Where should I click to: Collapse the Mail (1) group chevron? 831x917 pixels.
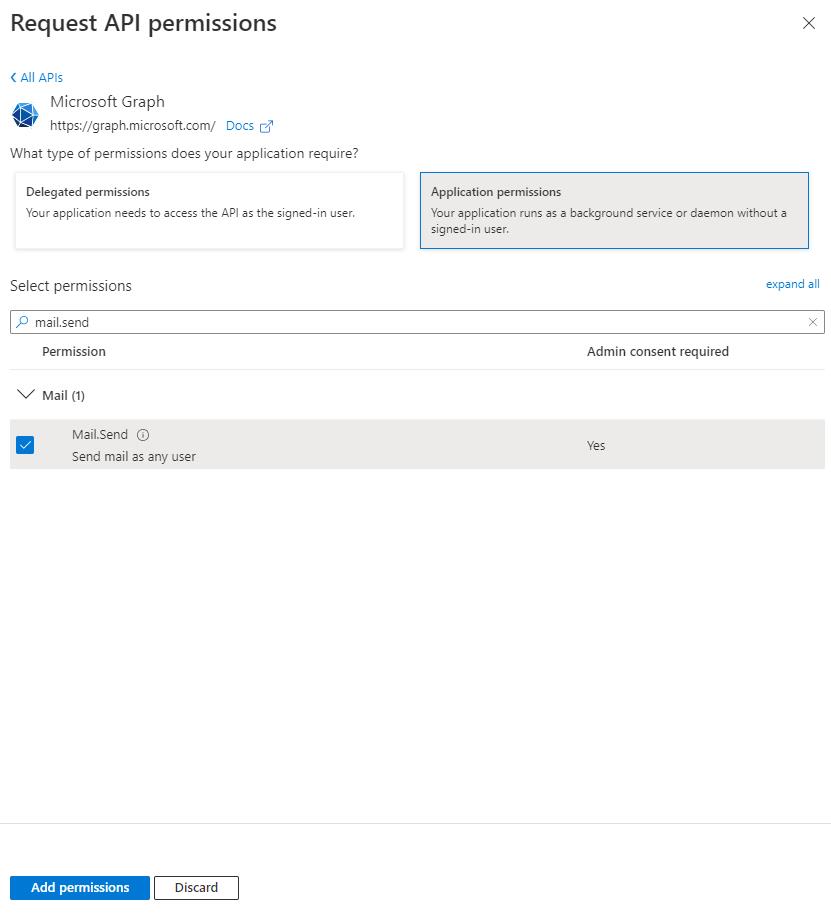[x=25, y=395]
